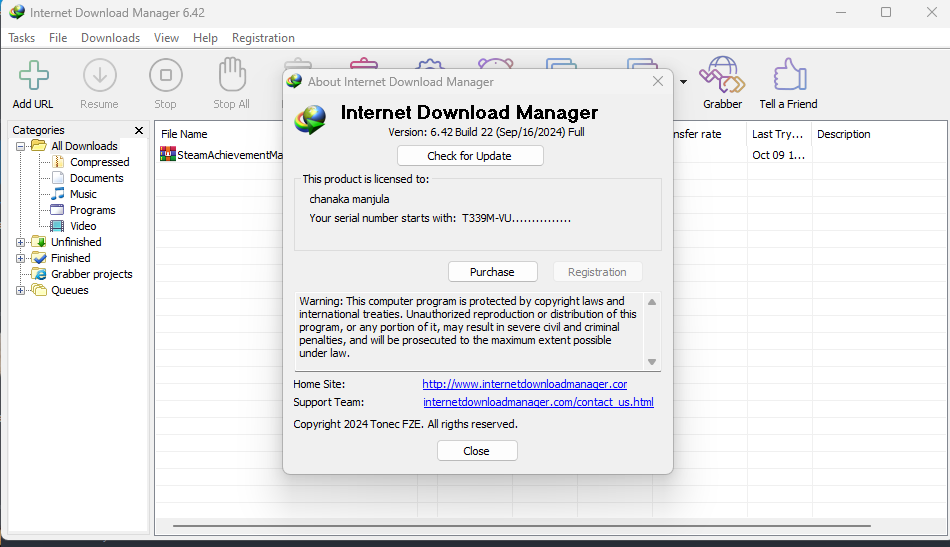Open the Home Site internetdownloadmanager link
The height and width of the screenshot is (547, 950).
pos(525,384)
